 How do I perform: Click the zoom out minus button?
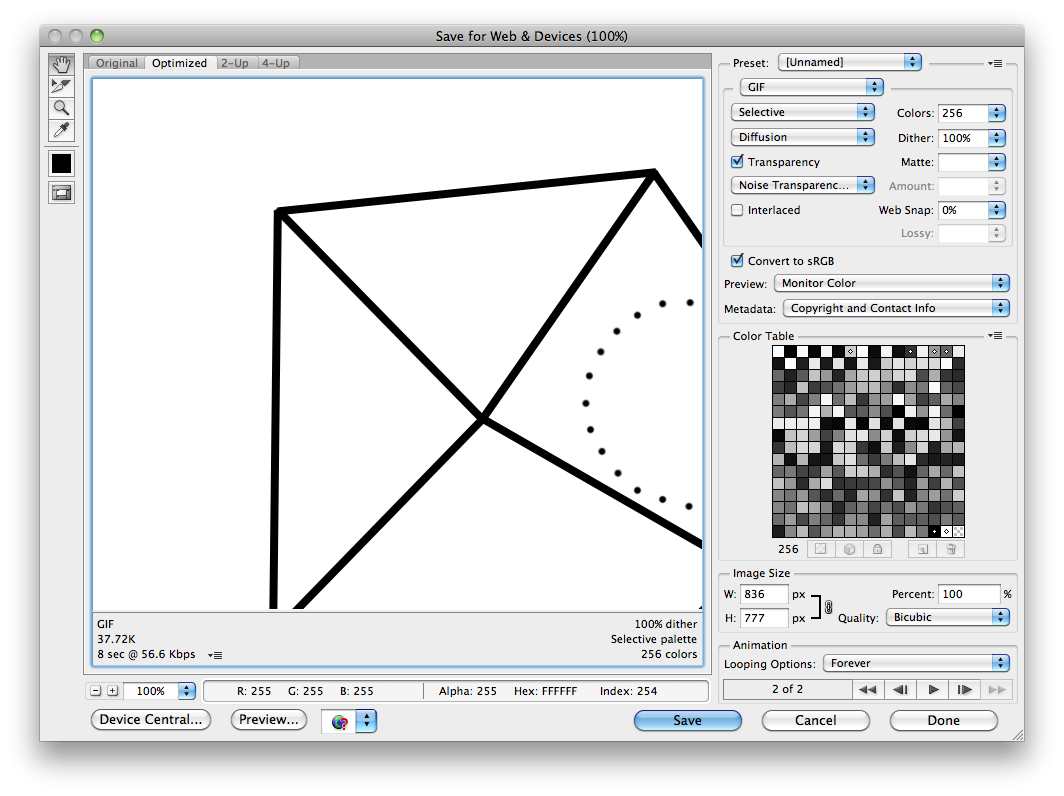96,691
